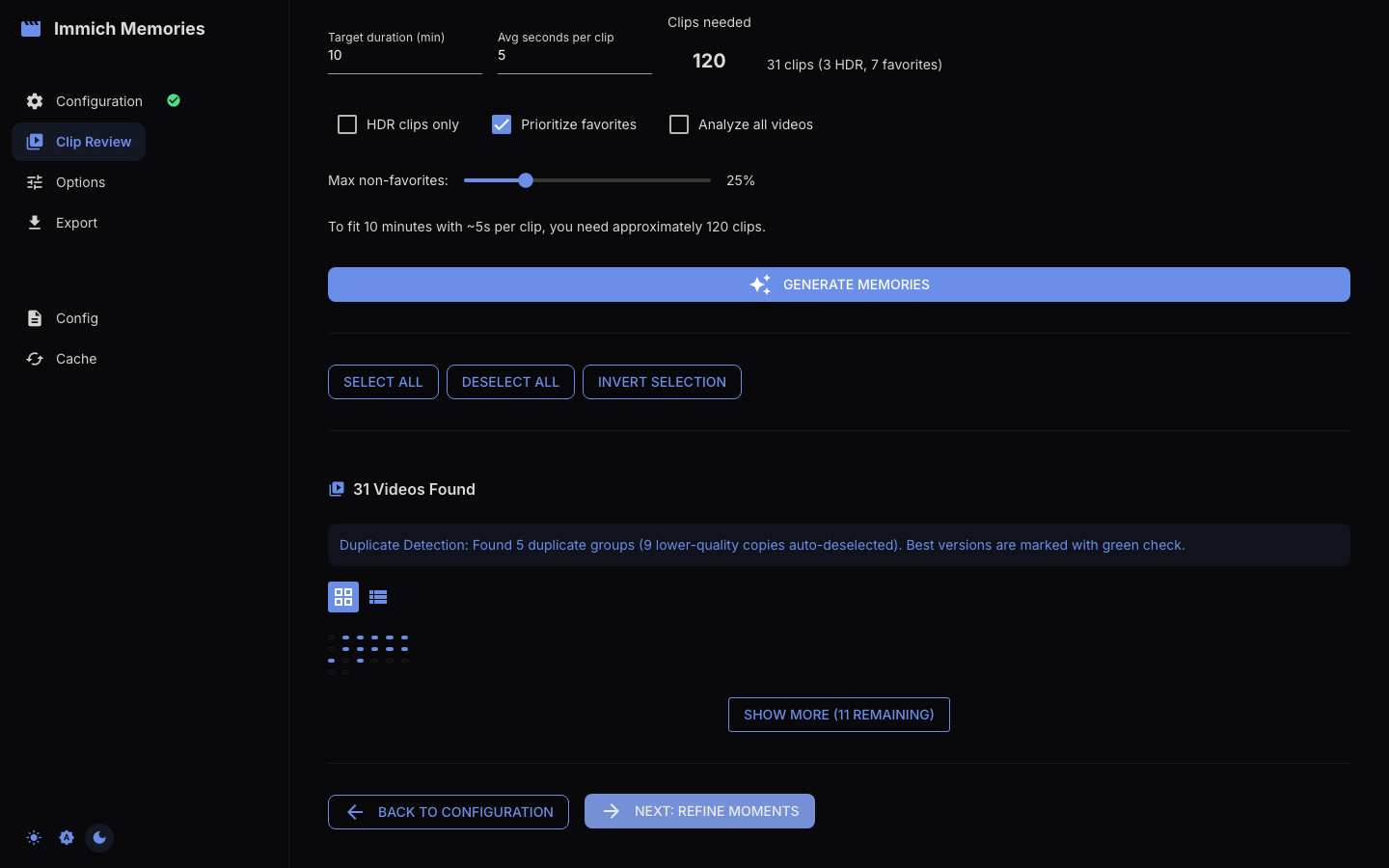
Task: Switch to grid view layout
Action: 343,597
